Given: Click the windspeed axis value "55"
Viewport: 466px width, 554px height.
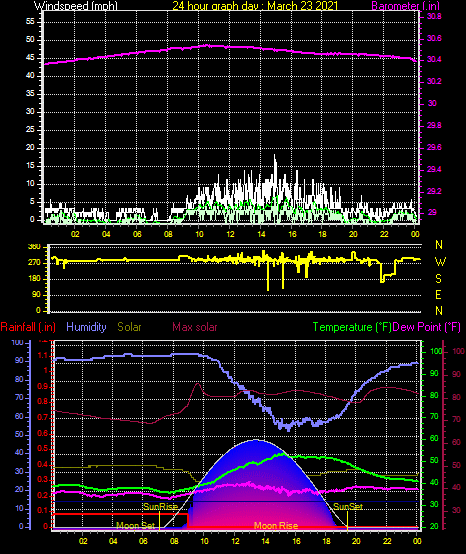Looking at the screenshot, I should [x=30, y=22].
